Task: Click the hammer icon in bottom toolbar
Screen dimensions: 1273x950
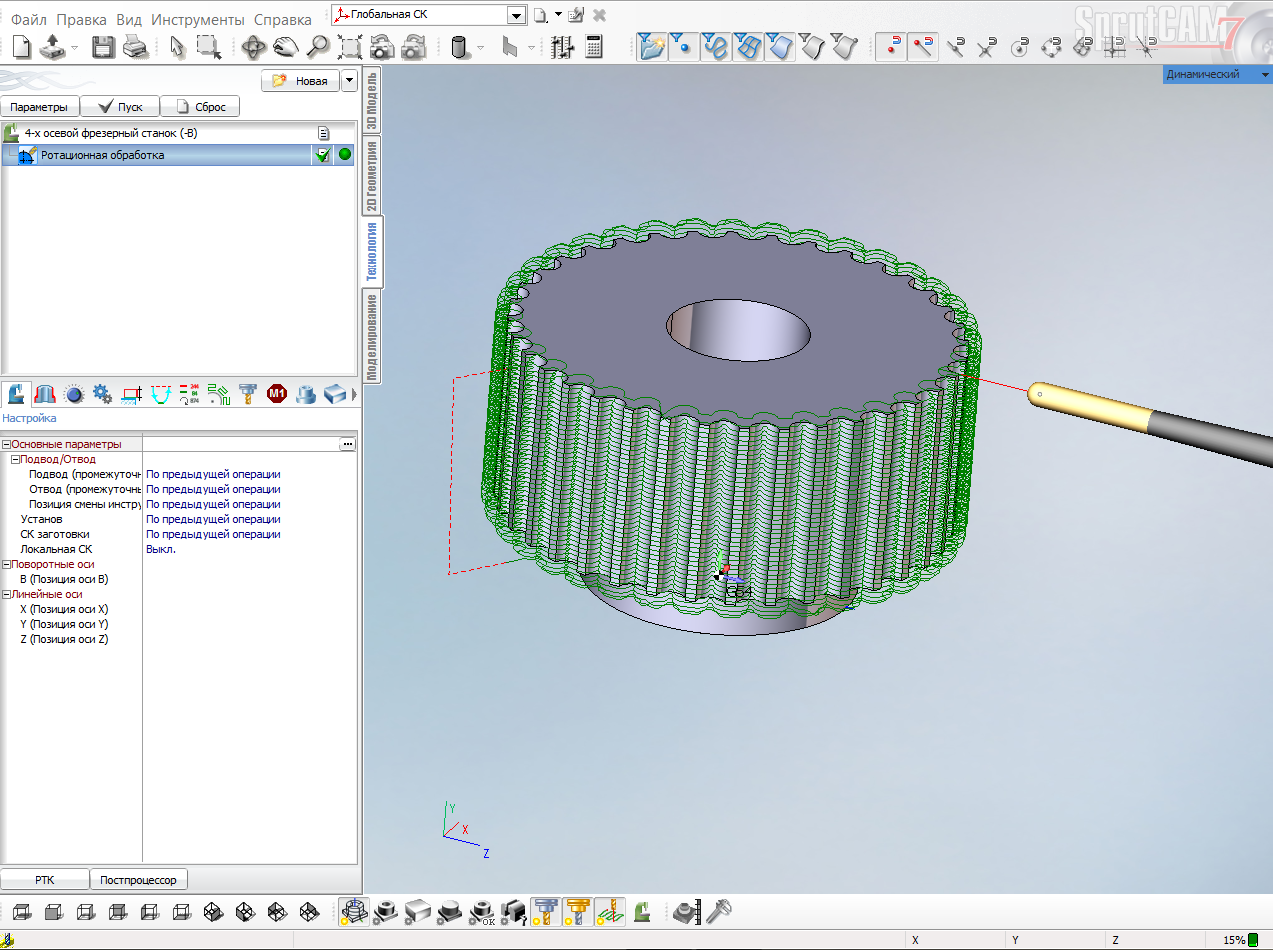Action: [719, 911]
